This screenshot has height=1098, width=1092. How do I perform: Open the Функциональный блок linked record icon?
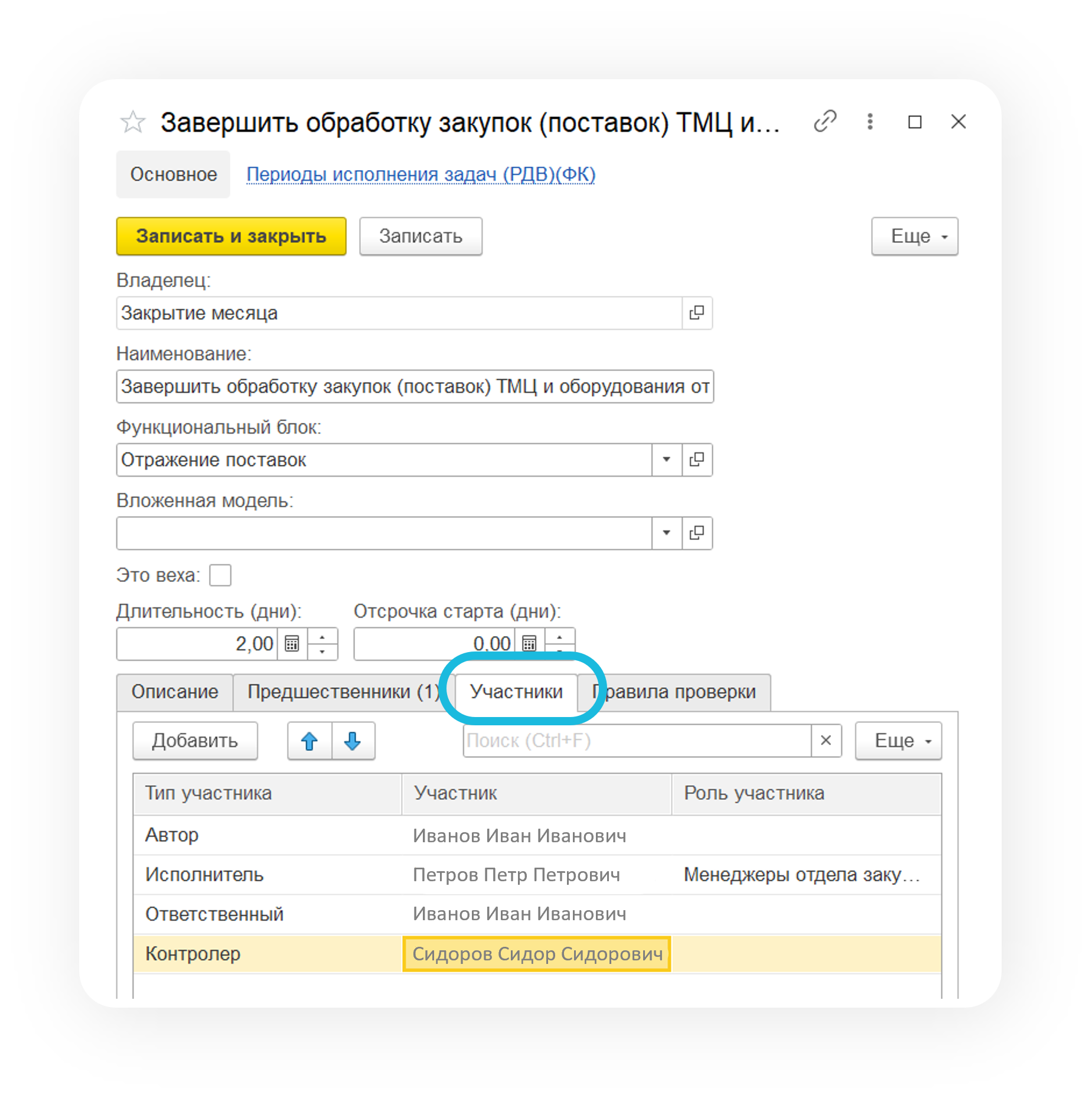(x=697, y=460)
